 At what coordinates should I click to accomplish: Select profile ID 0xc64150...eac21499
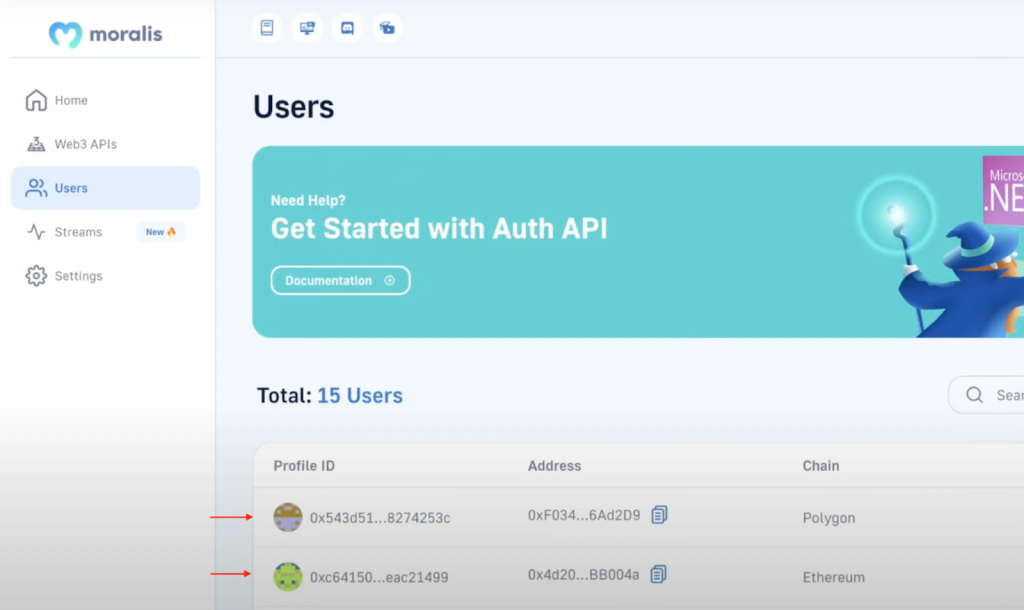click(379, 577)
